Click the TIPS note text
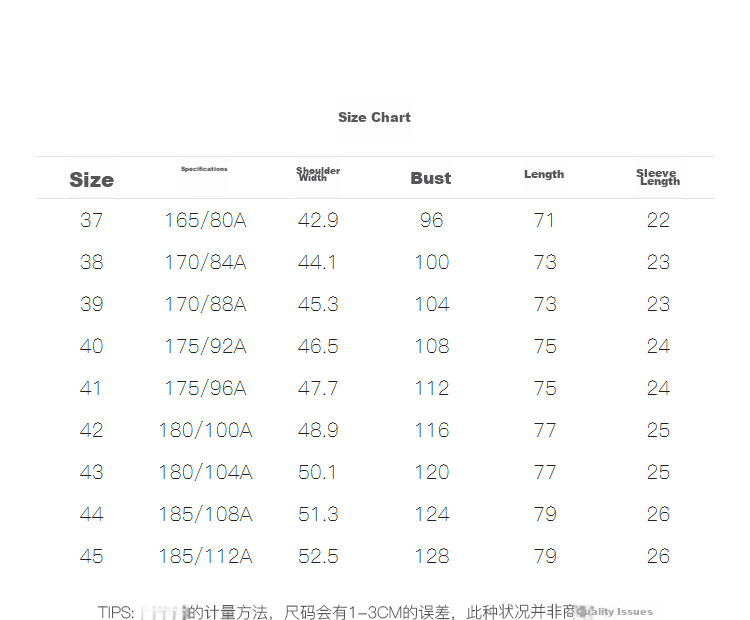 click(x=336, y=612)
